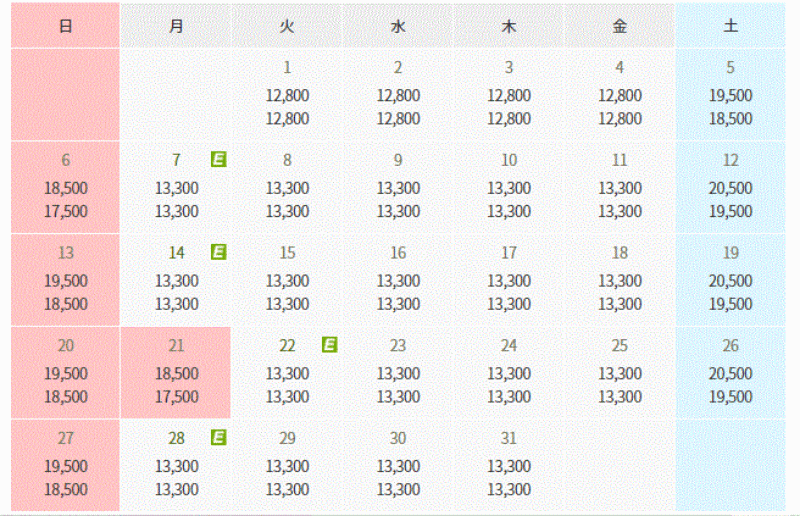Select the 26th Saturday cell
The height and width of the screenshot is (516, 800).
tap(730, 373)
